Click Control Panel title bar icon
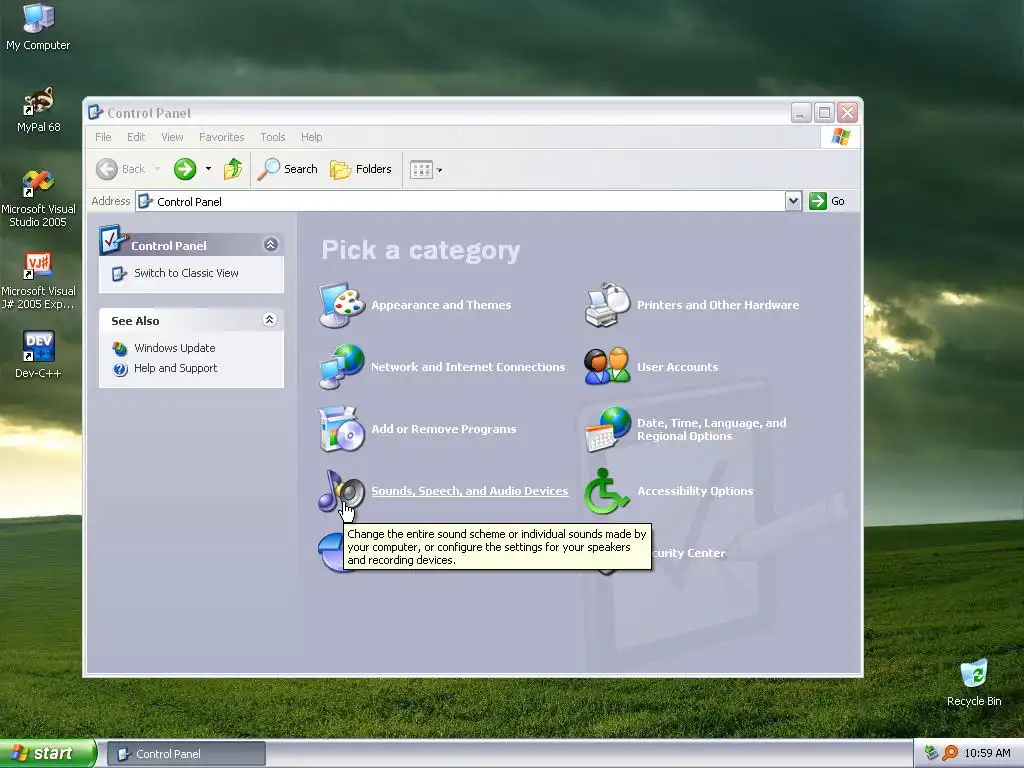The height and width of the screenshot is (768, 1024). click(95, 112)
